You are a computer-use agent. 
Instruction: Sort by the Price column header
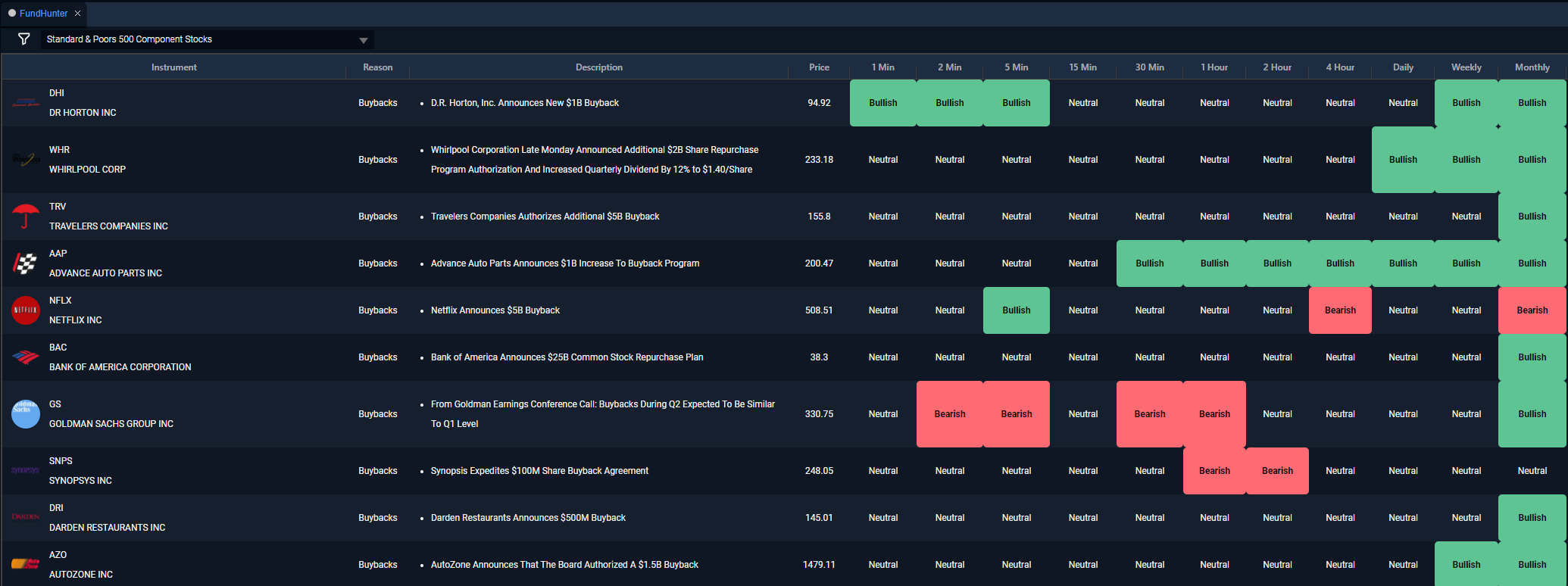click(x=819, y=67)
